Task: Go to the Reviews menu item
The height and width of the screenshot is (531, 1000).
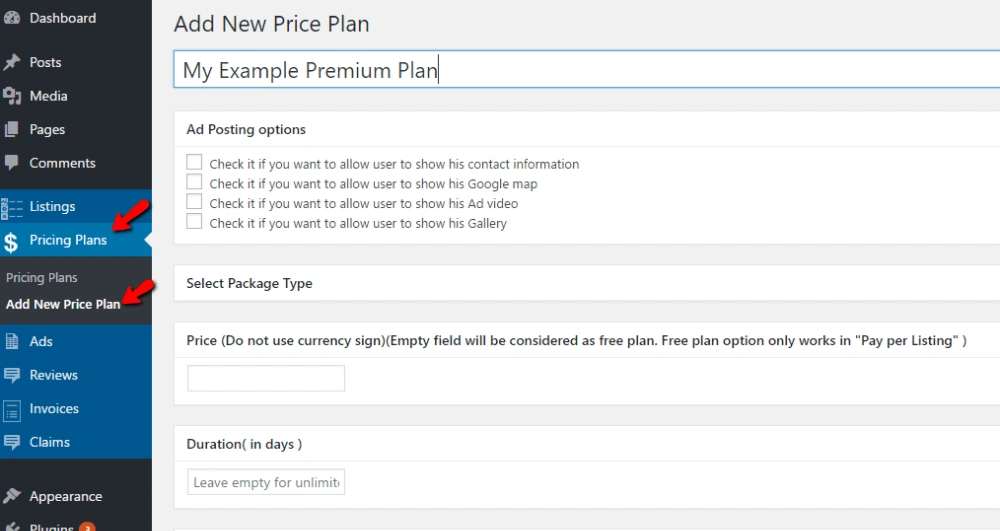Action: point(53,375)
